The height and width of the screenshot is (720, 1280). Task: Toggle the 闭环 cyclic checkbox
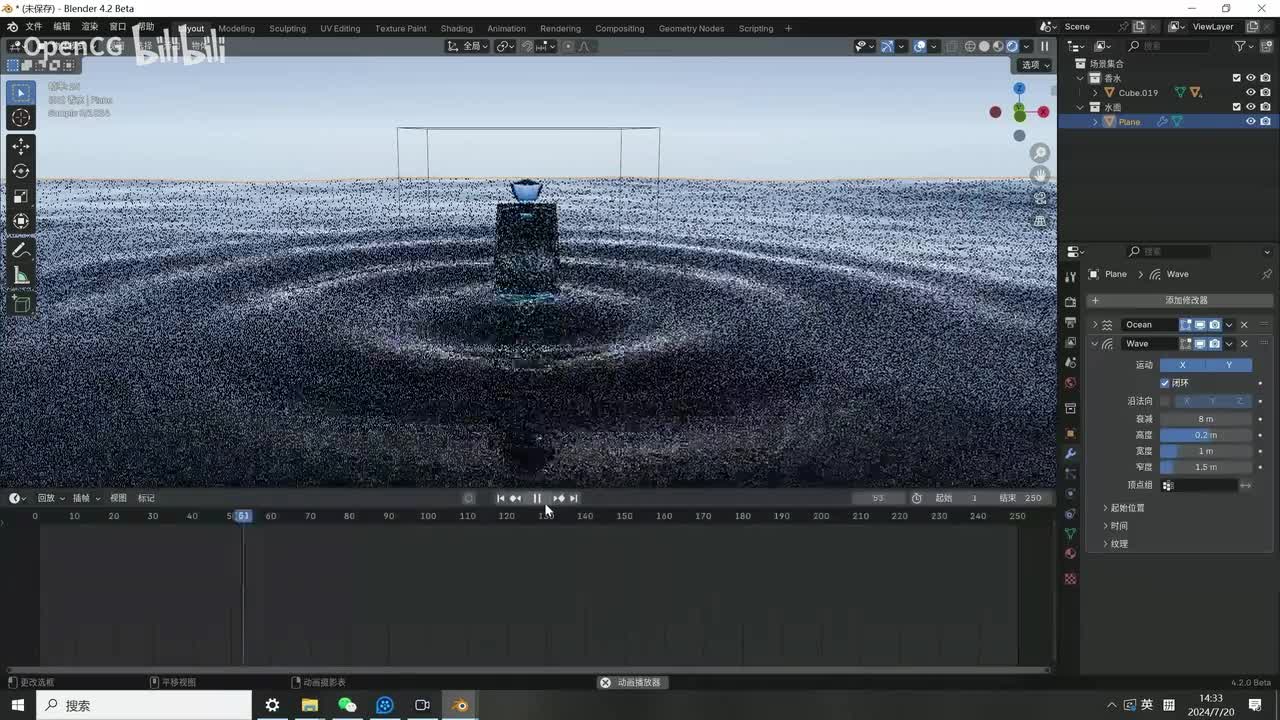tap(1165, 383)
